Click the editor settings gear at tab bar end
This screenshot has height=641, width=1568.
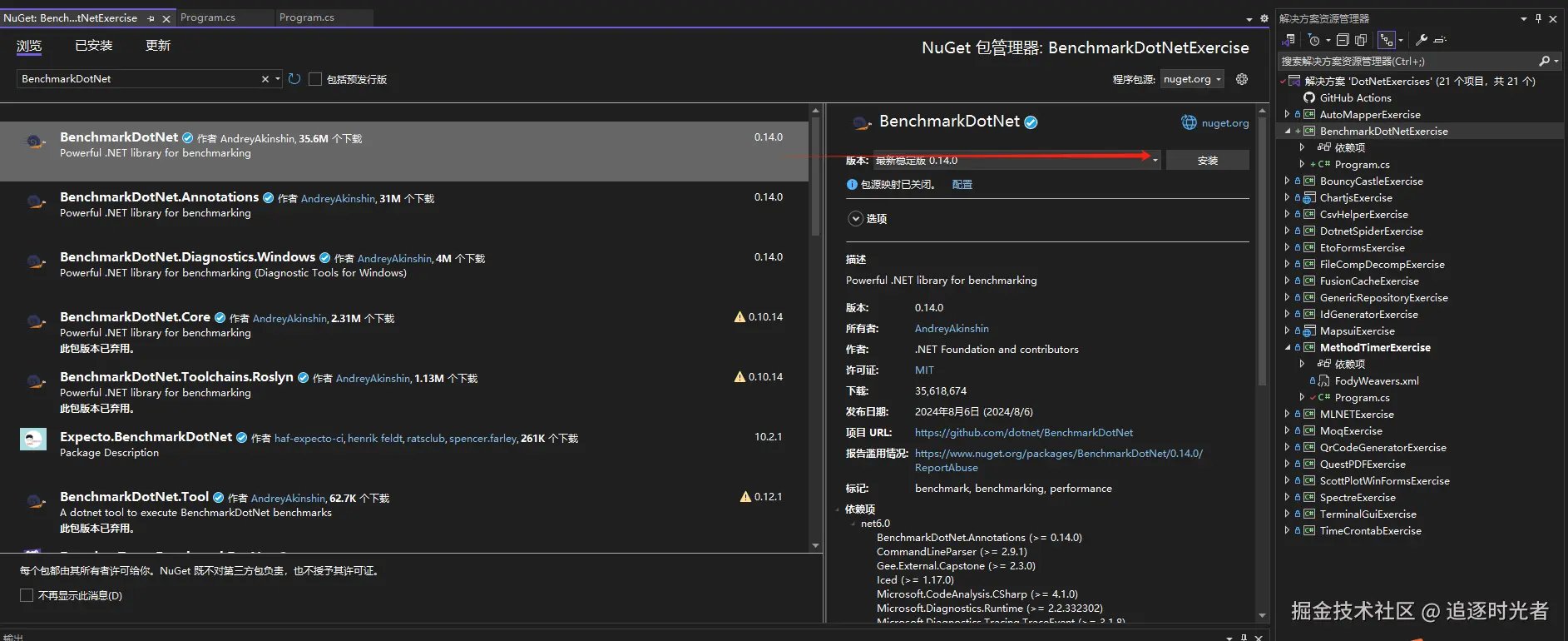(x=1264, y=18)
